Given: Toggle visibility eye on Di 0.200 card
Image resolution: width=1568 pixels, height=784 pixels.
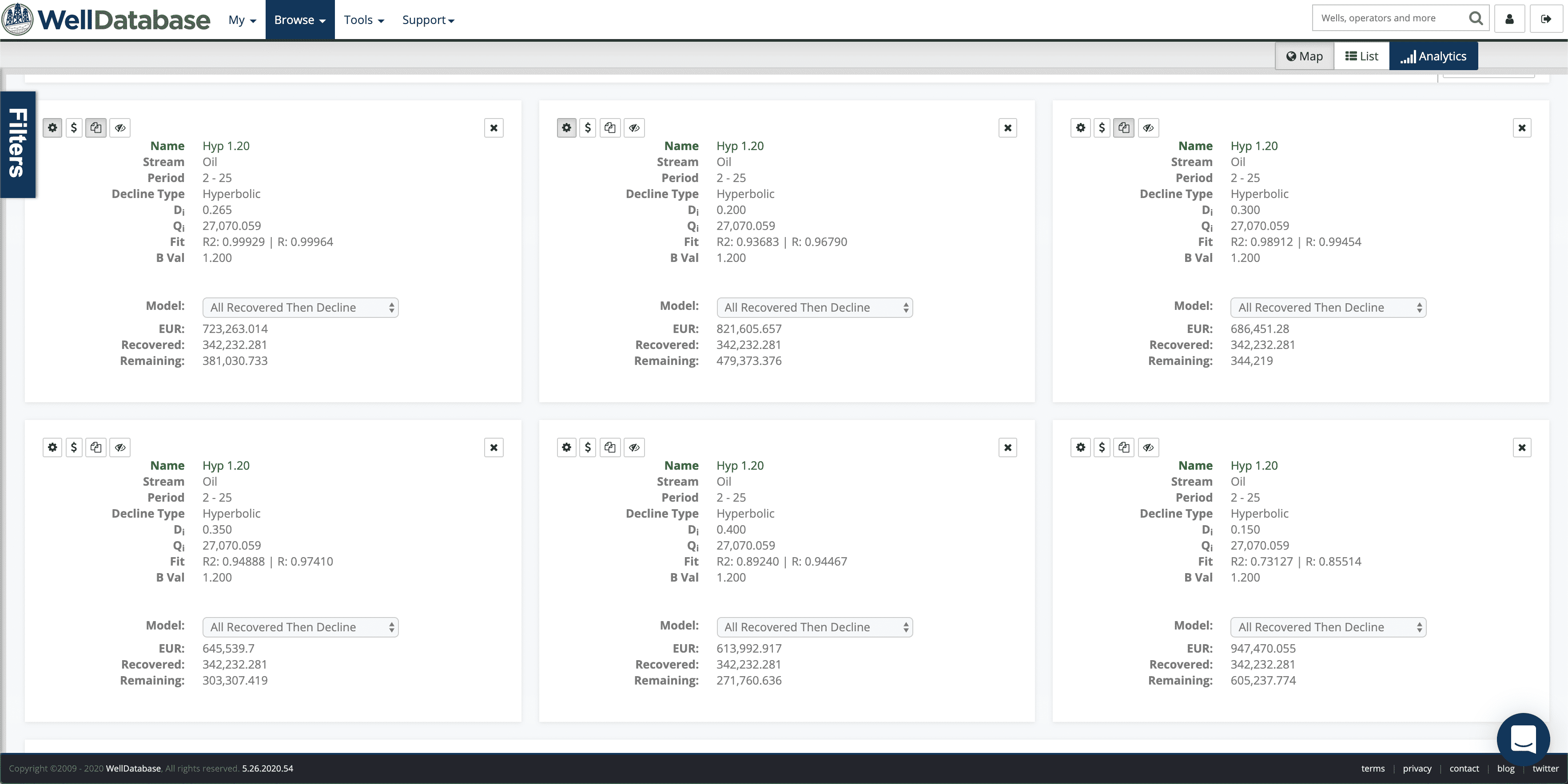Looking at the screenshot, I should click(634, 128).
